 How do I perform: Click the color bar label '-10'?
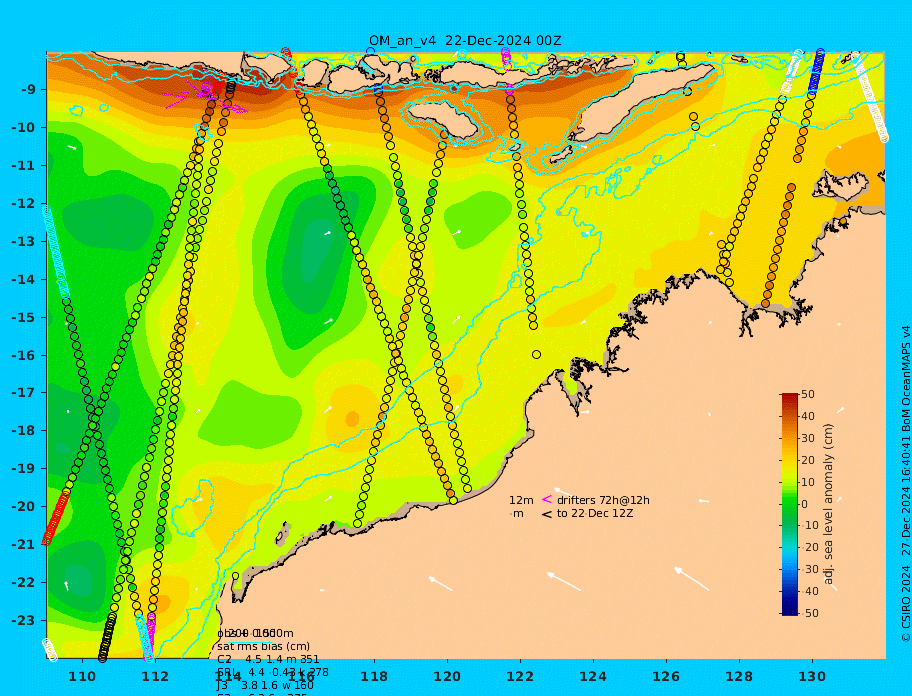click(x=810, y=526)
